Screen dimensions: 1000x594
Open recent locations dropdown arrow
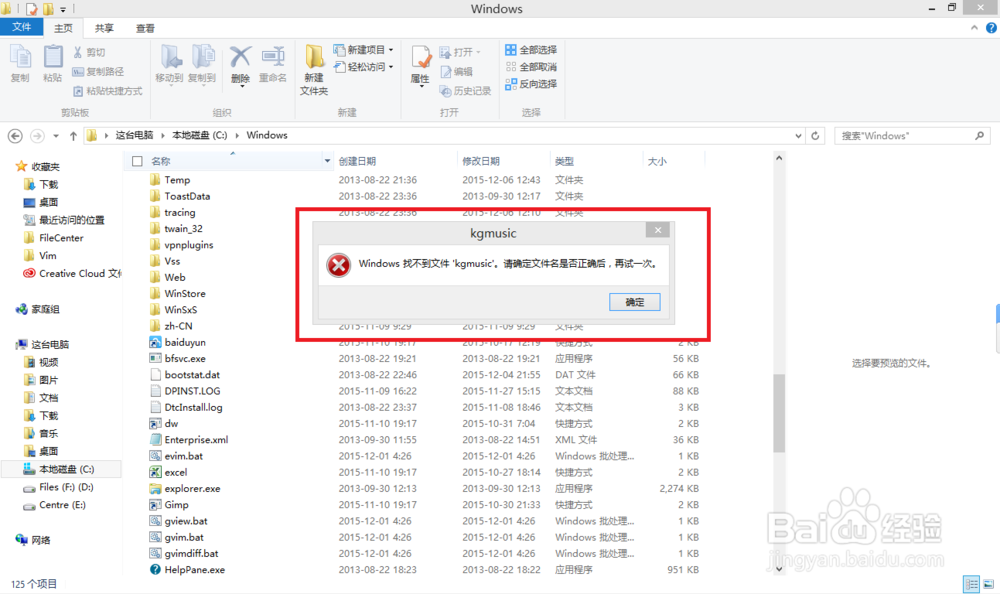tap(56, 136)
